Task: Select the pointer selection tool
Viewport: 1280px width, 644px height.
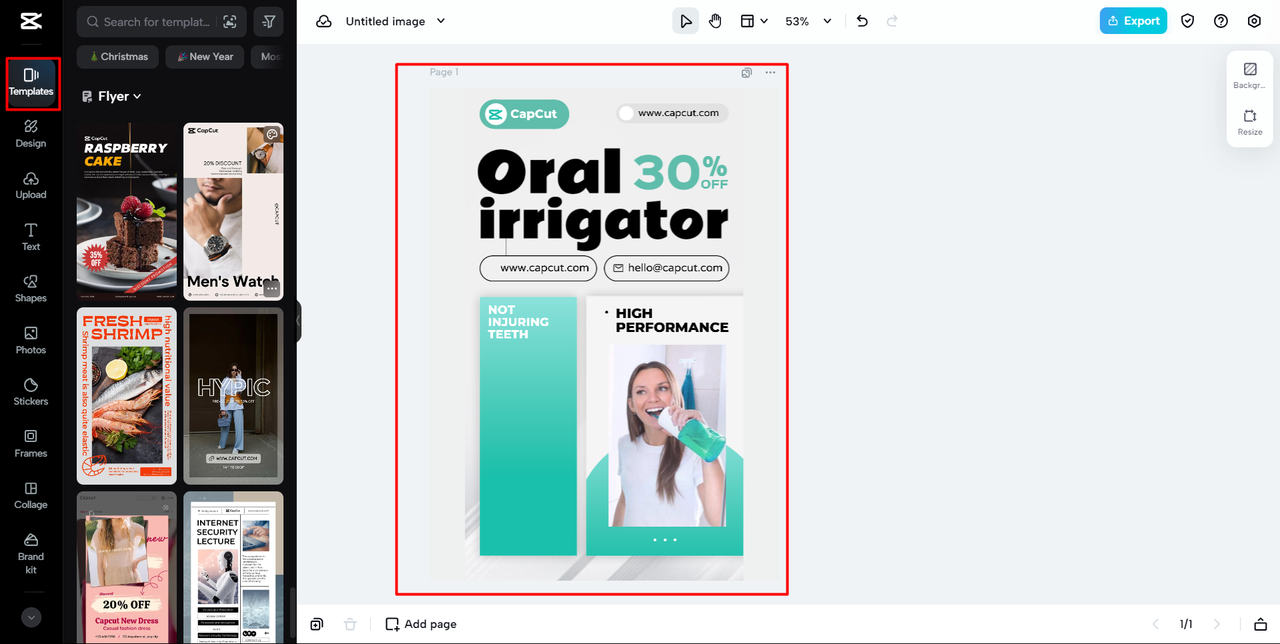Action: click(x=685, y=21)
